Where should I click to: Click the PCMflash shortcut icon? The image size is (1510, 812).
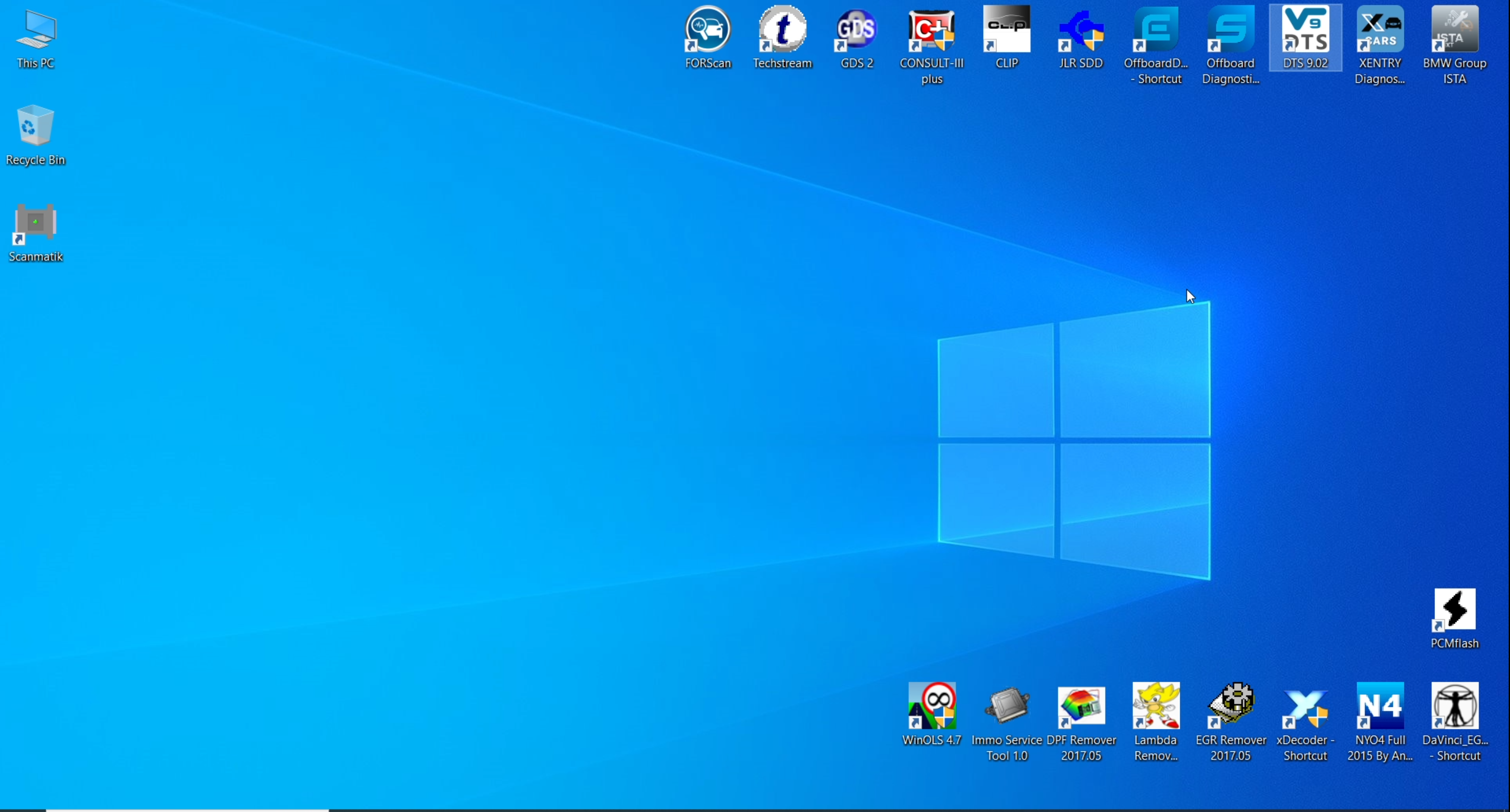(1454, 610)
